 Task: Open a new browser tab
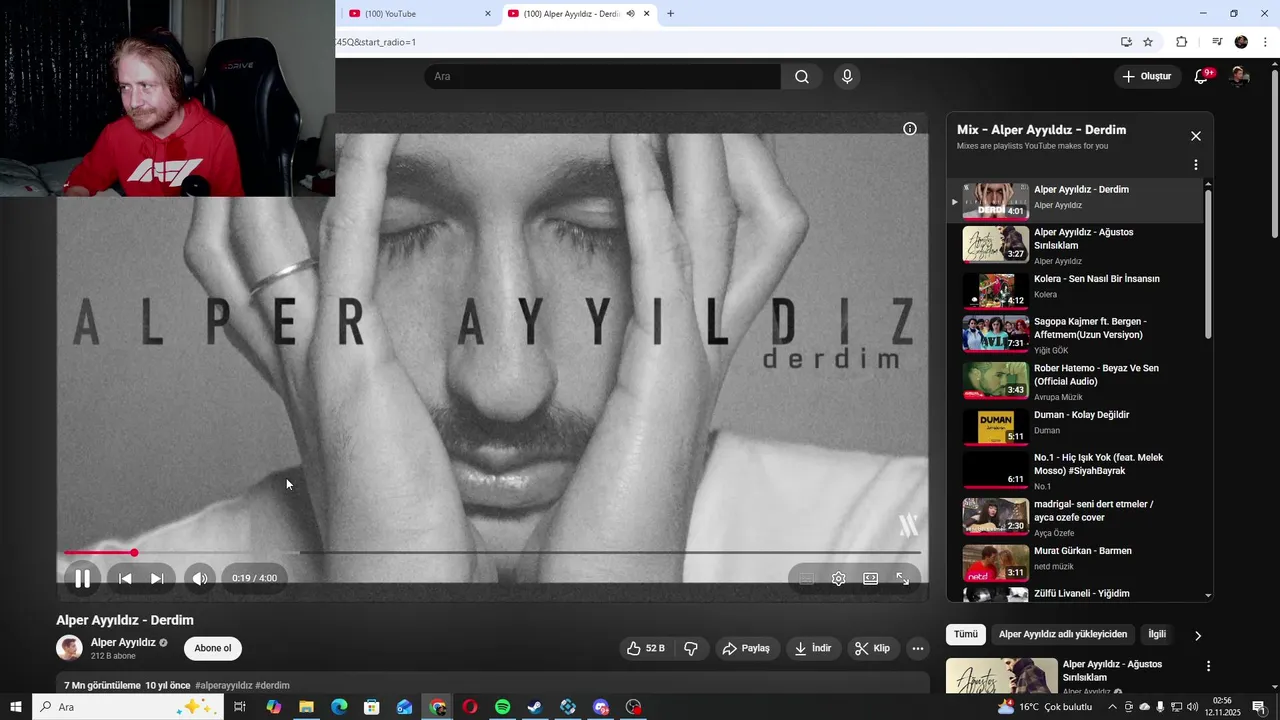tap(670, 13)
